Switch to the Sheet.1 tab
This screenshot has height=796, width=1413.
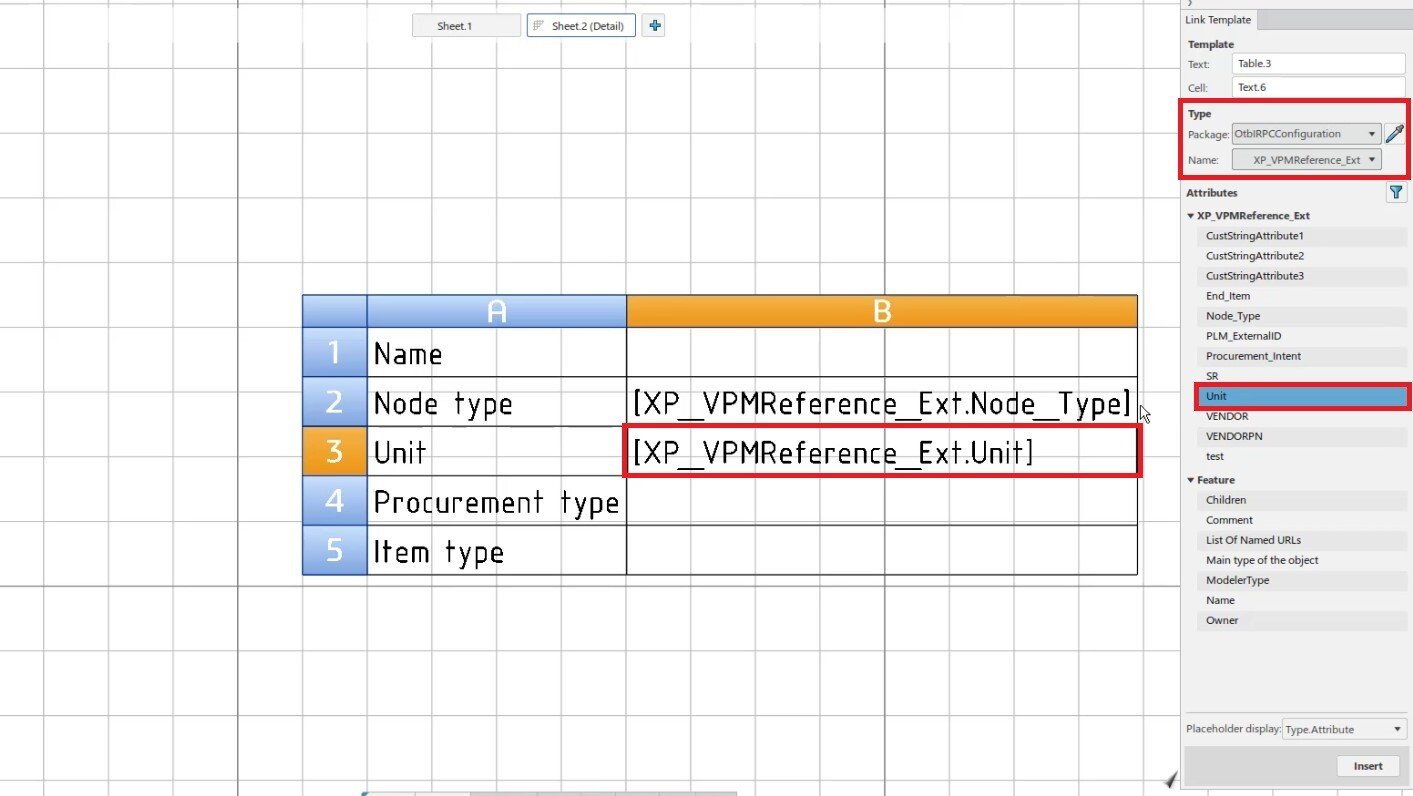click(465, 25)
